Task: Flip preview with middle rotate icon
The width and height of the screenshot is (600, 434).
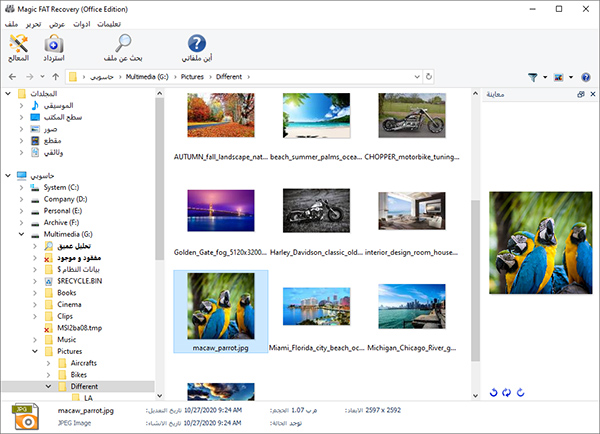Action: coord(507,392)
